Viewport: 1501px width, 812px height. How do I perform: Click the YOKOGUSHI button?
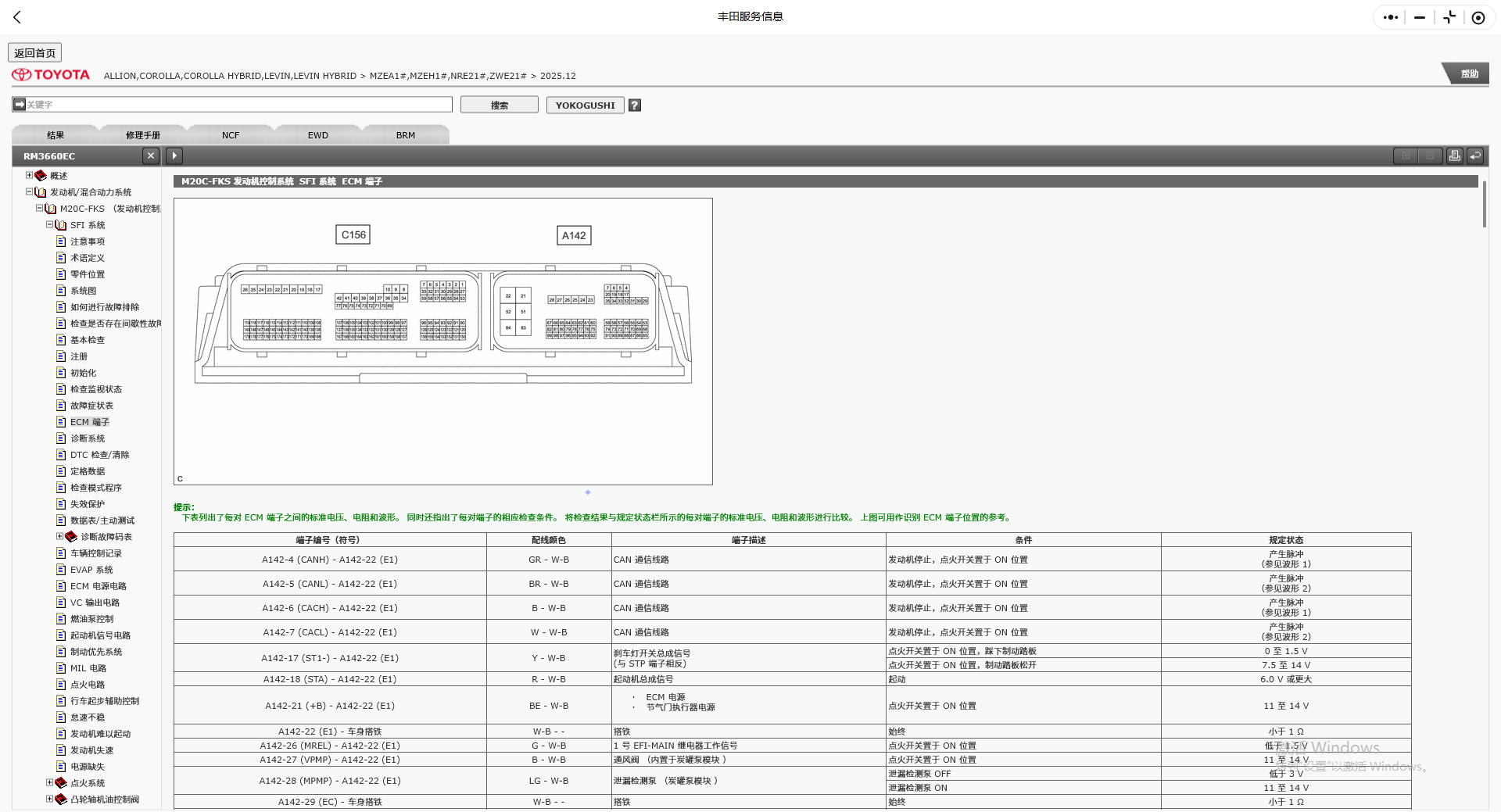(x=585, y=105)
